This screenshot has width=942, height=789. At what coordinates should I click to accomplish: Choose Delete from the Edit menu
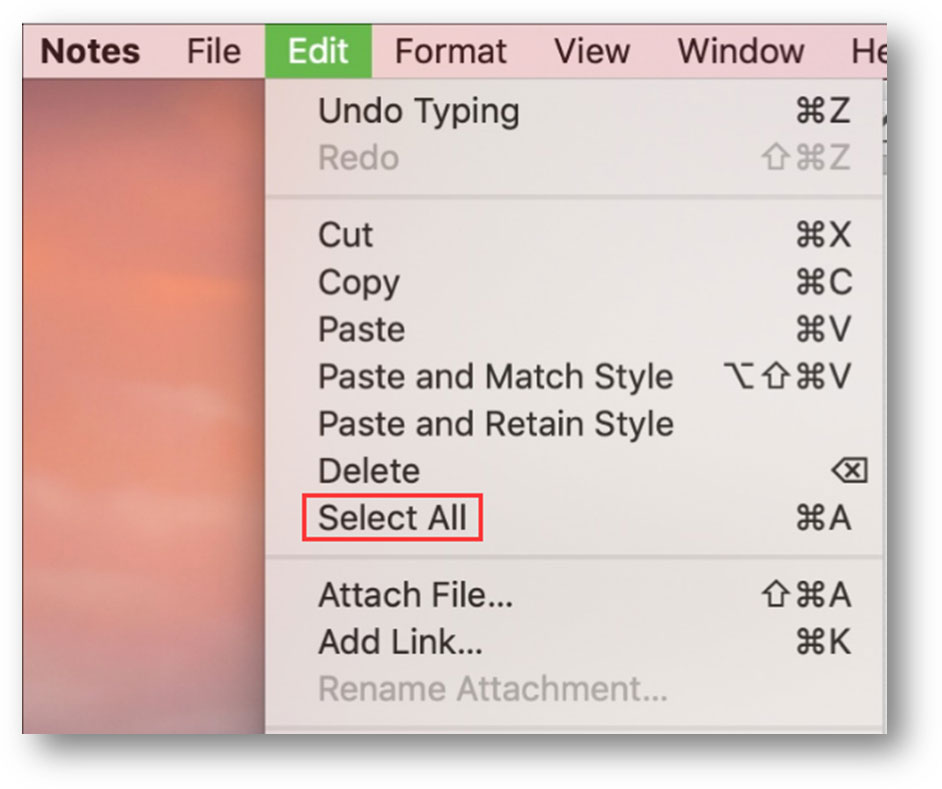click(370, 470)
